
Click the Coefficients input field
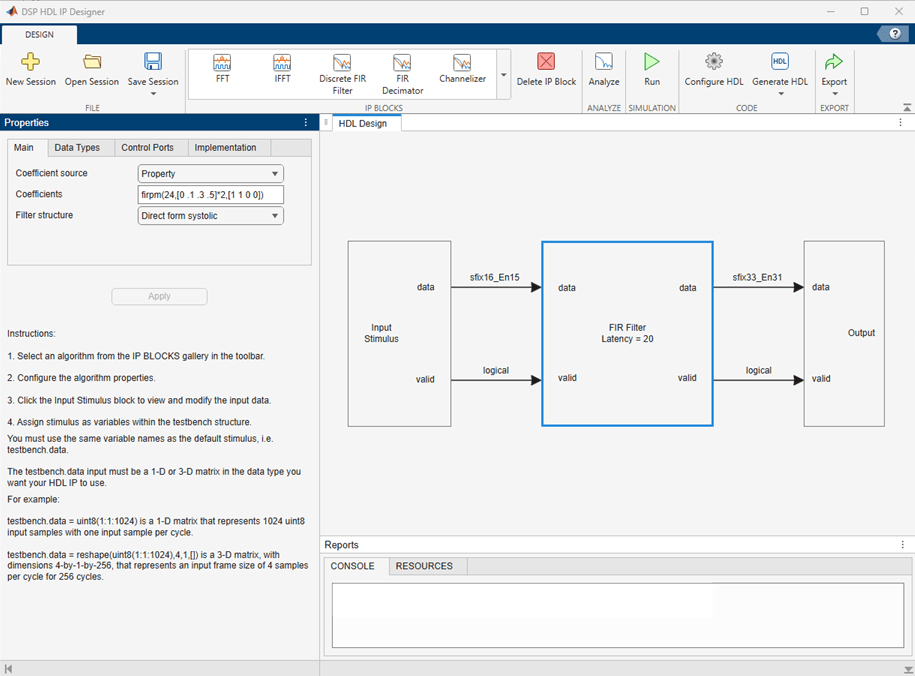(x=211, y=195)
